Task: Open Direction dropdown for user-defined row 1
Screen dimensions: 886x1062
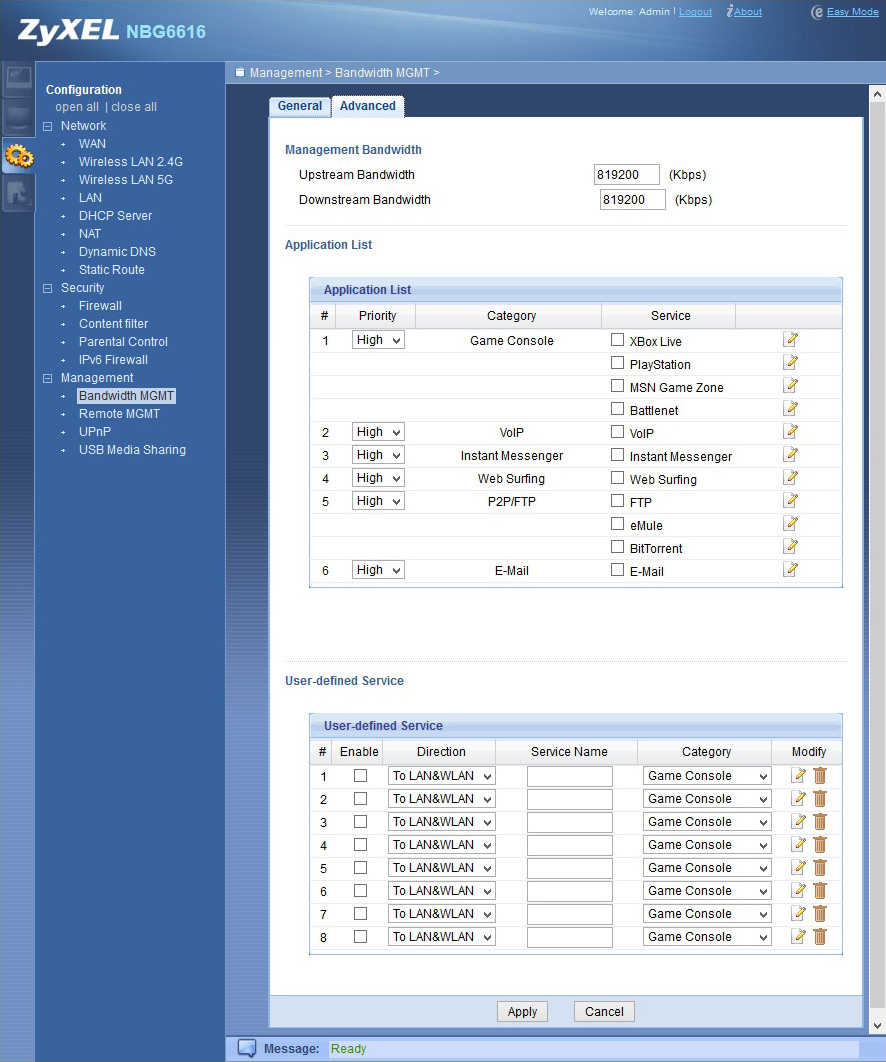Action: click(442, 776)
